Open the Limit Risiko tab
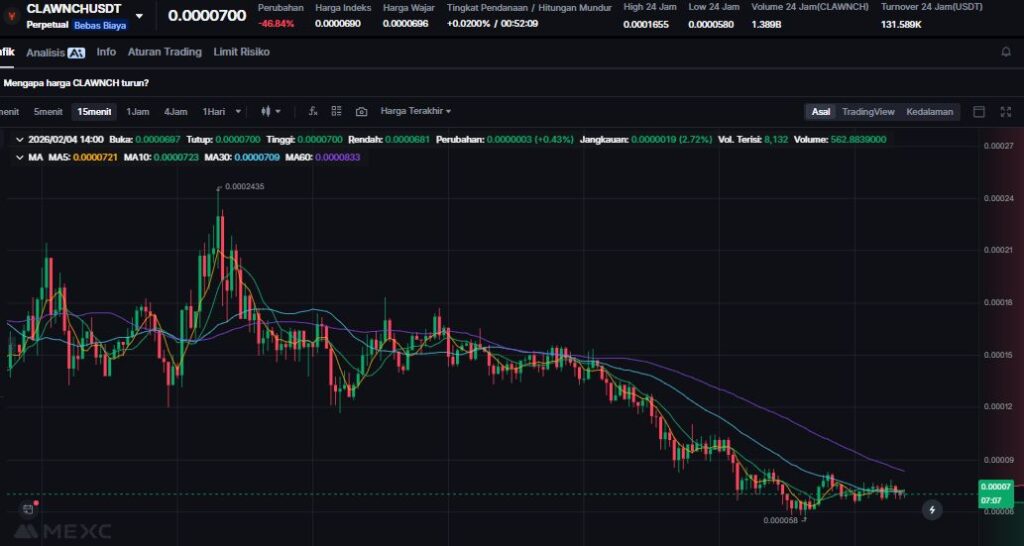 pyautogui.click(x=241, y=52)
